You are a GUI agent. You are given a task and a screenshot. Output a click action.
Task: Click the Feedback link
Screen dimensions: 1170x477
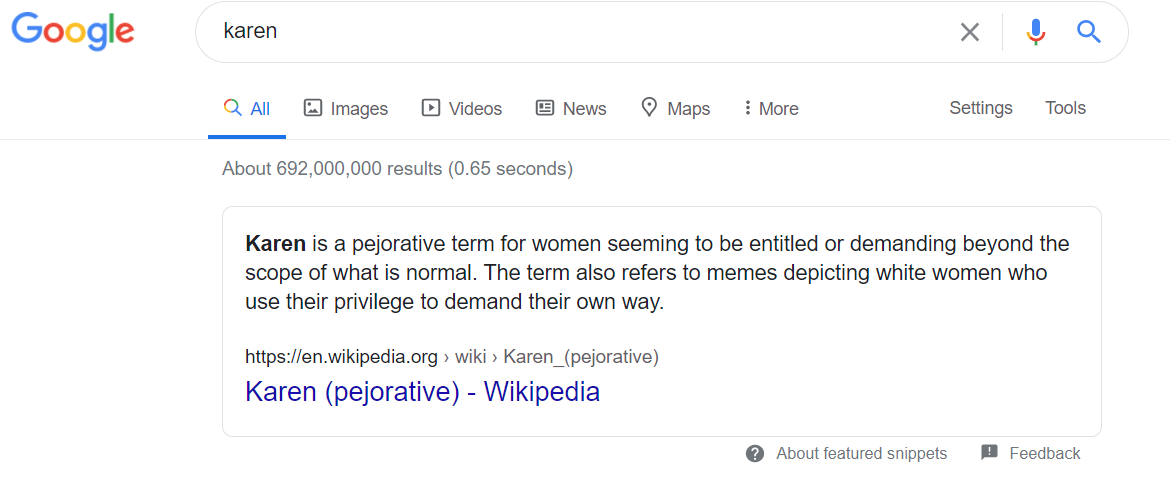(x=1045, y=453)
